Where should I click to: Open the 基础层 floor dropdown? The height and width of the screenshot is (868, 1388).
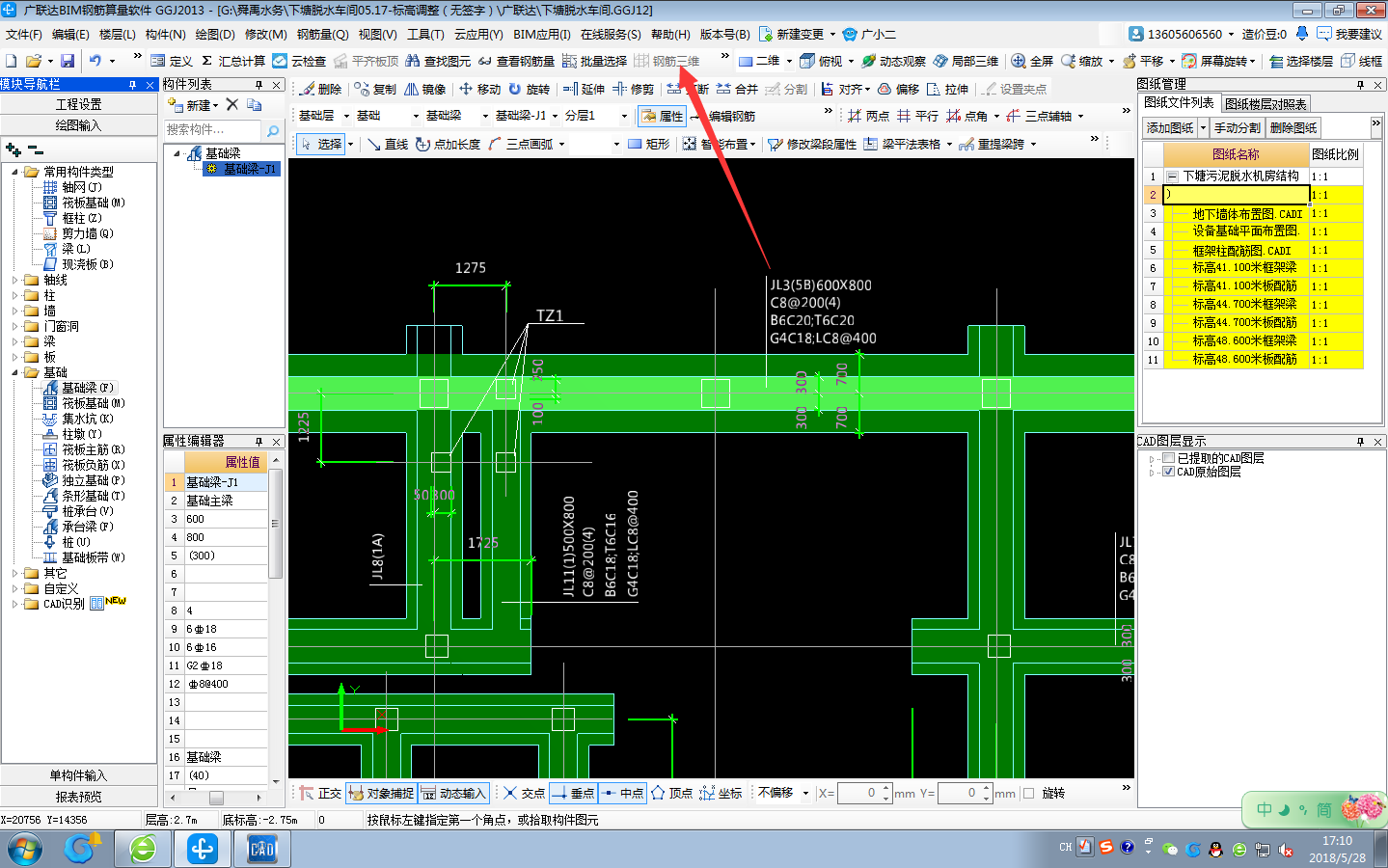344,116
